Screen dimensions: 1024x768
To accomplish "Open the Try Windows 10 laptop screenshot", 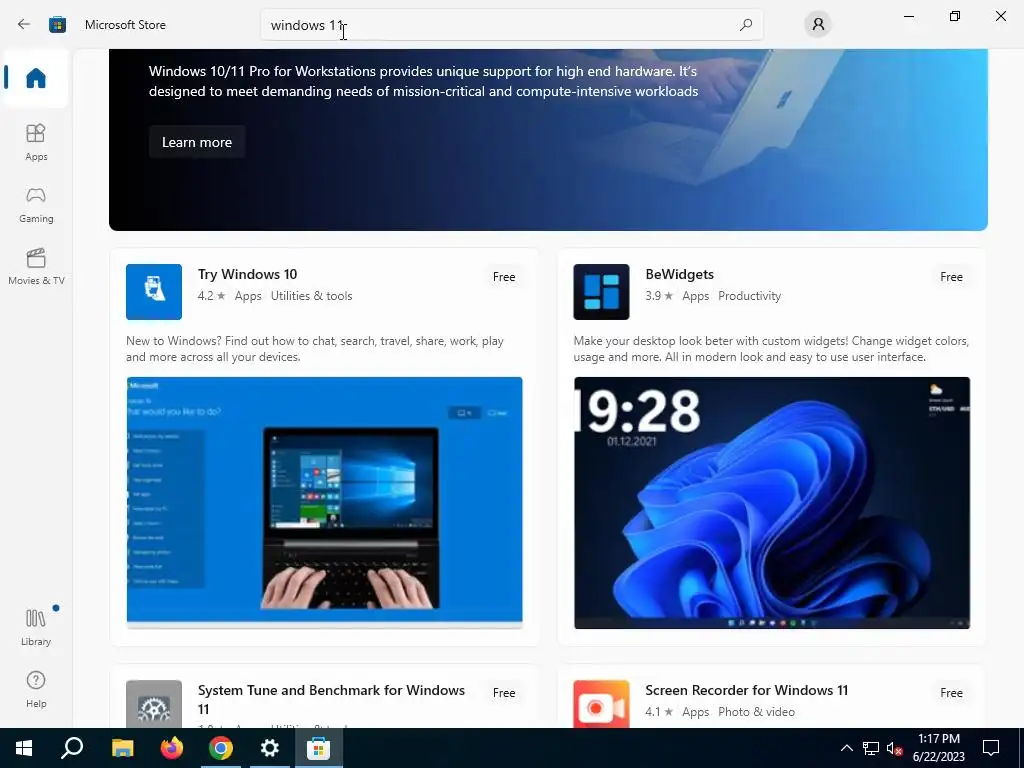I will coord(325,502).
